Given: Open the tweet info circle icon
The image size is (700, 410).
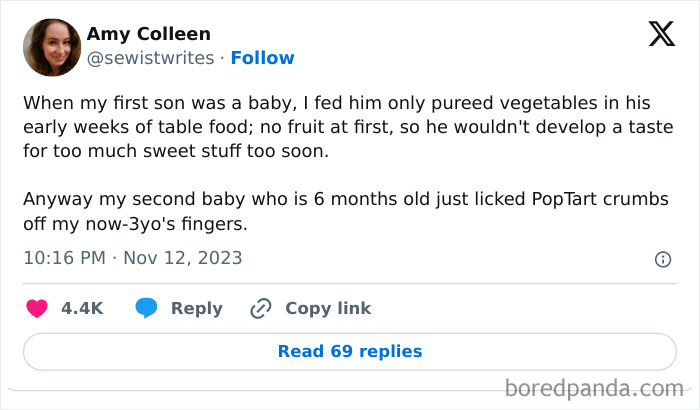Looking at the screenshot, I should pos(662,259).
